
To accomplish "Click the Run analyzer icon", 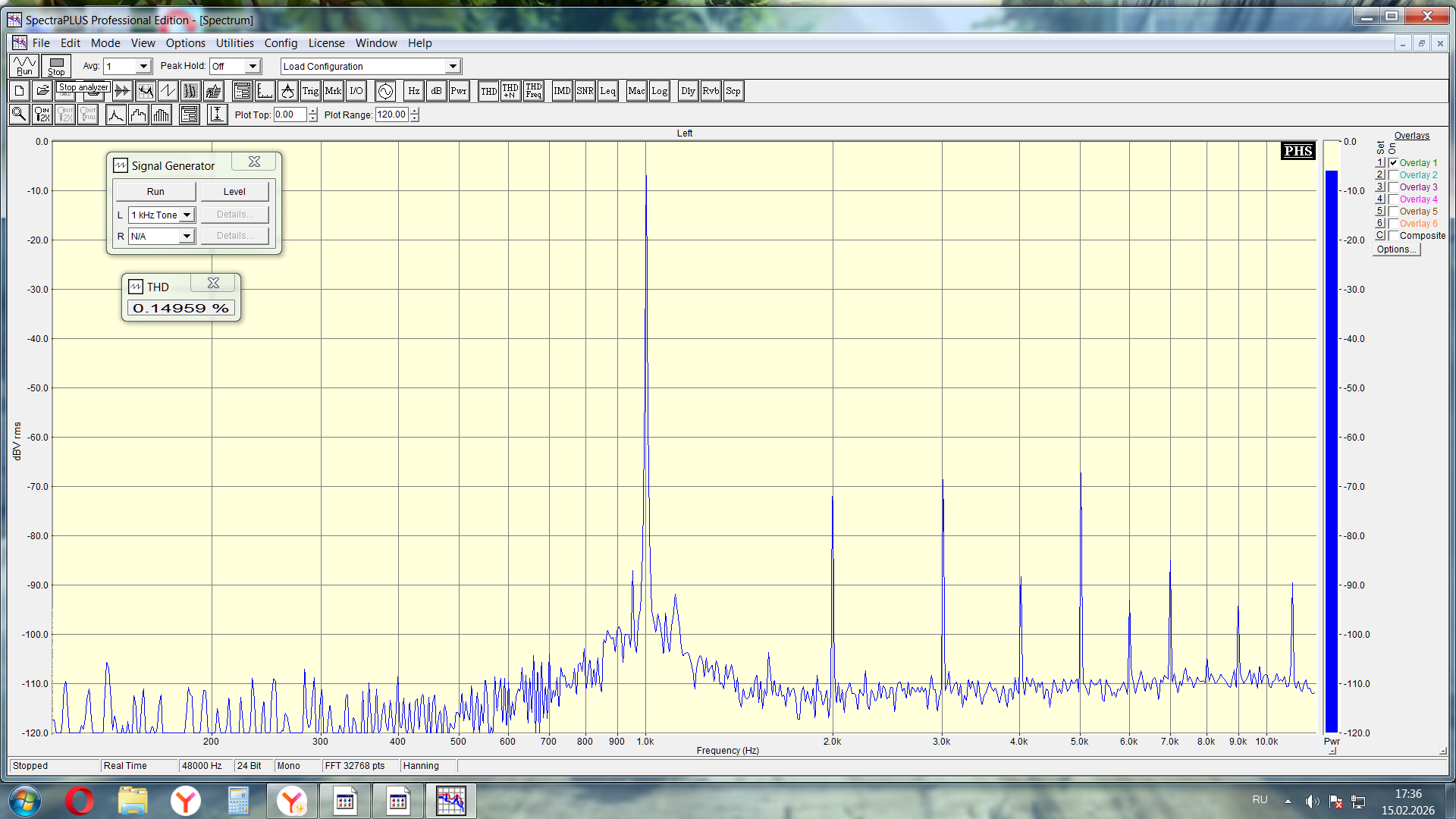I will [24, 66].
